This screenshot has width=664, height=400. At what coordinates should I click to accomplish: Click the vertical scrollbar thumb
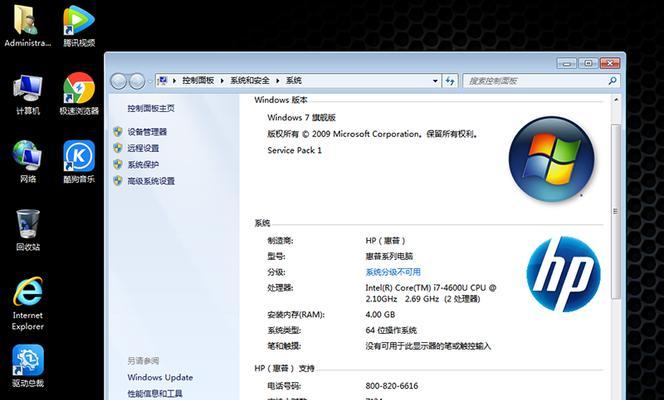coord(616,212)
